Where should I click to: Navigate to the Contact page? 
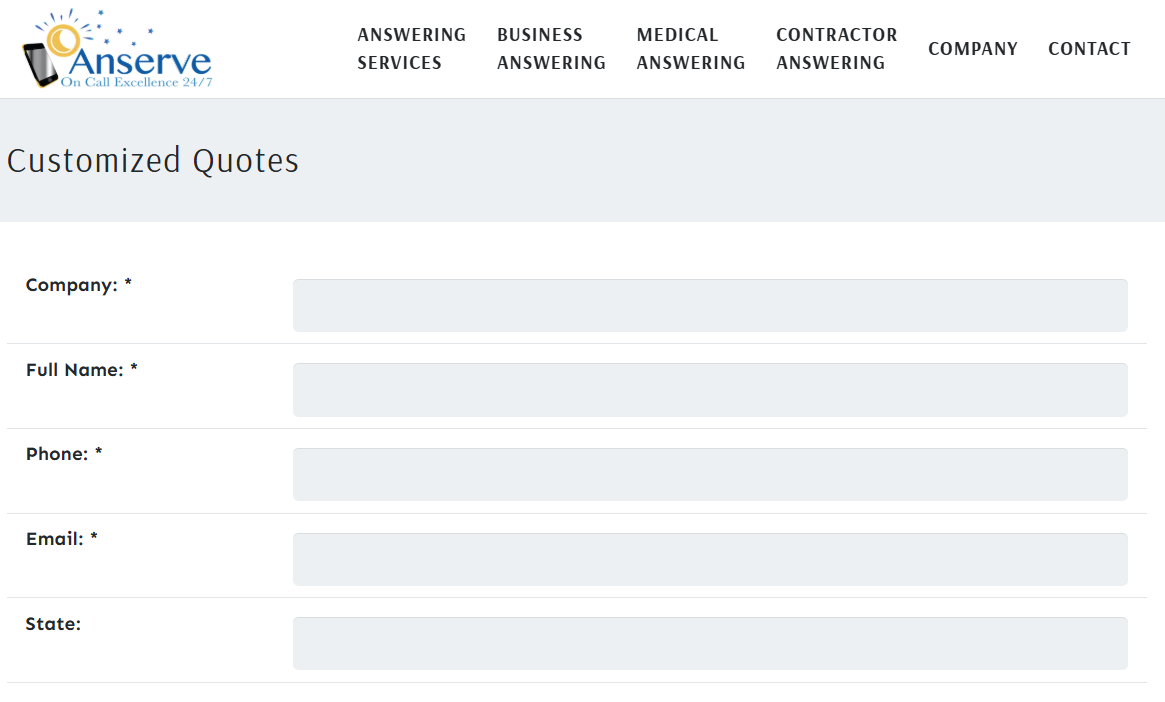[1089, 49]
